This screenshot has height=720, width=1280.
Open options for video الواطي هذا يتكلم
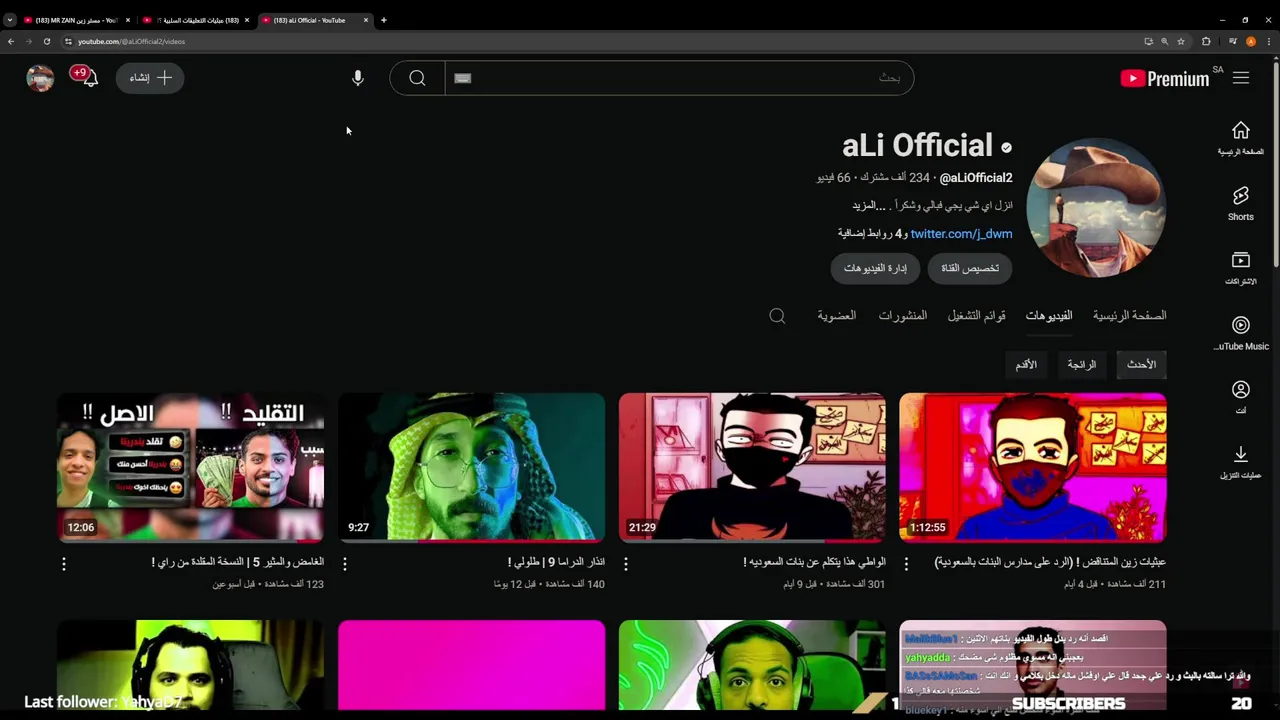(x=626, y=564)
